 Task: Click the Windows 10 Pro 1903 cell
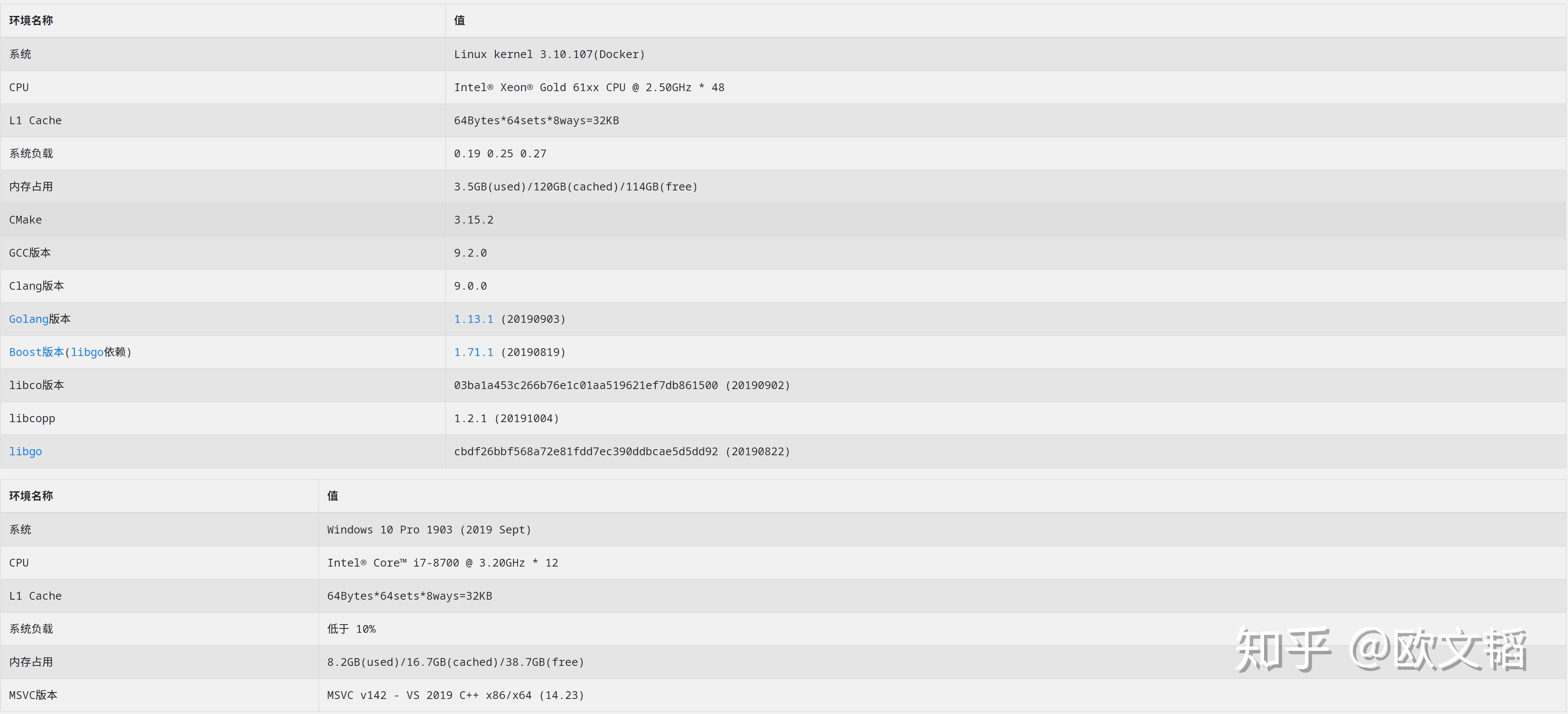click(429, 530)
